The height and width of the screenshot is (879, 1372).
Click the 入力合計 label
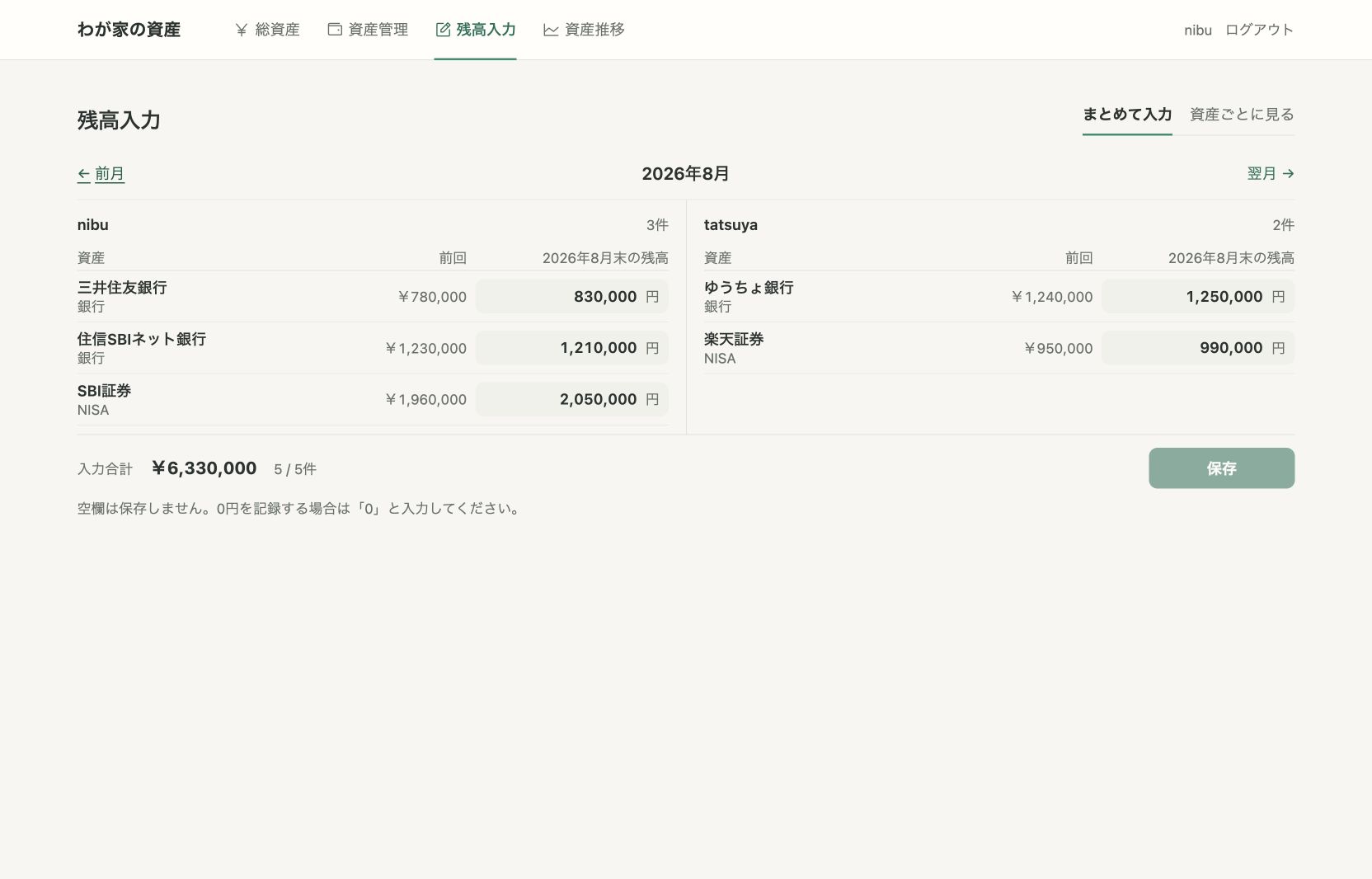pos(105,469)
